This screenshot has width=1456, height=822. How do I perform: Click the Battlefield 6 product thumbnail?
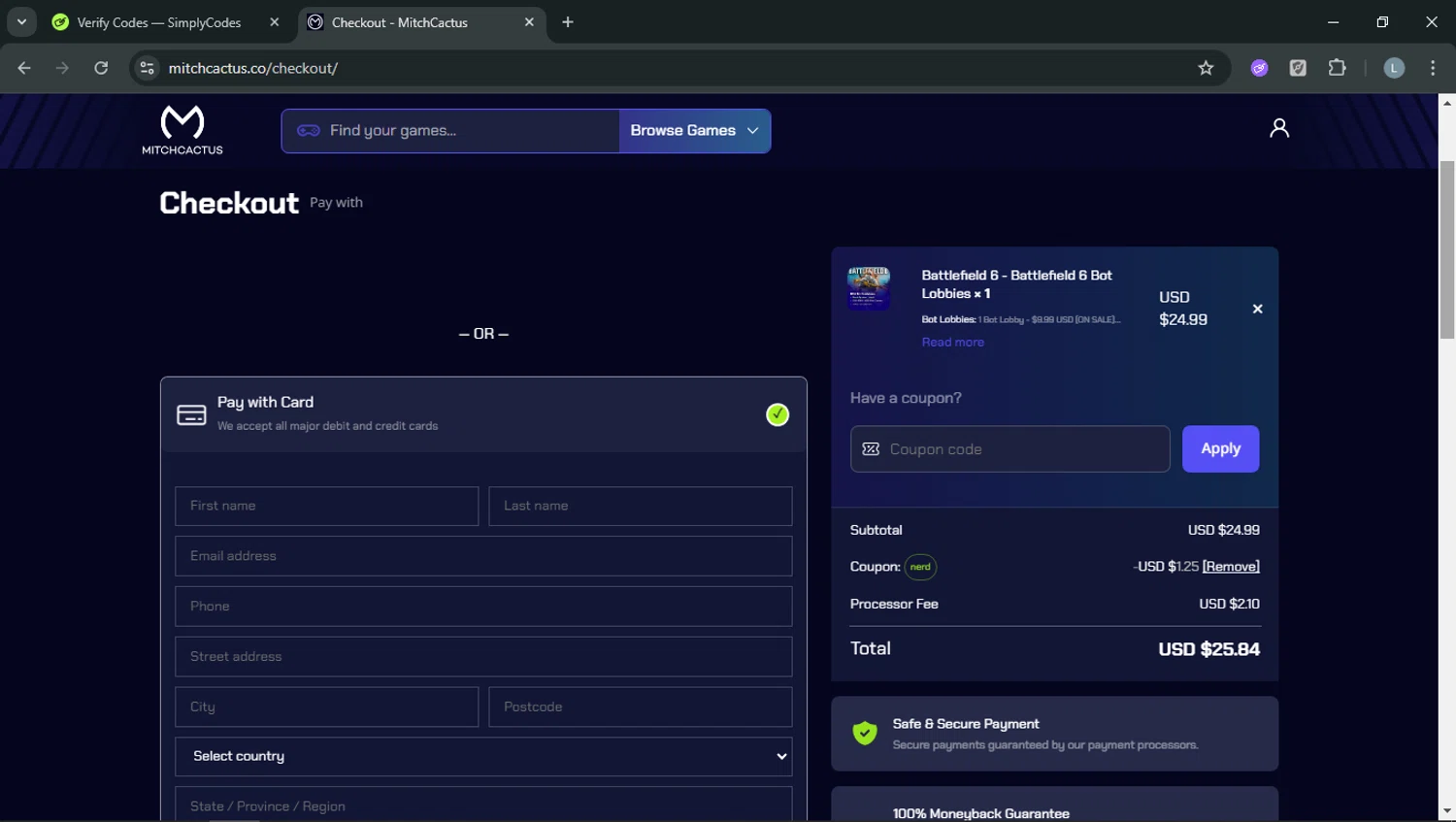coord(869,288)
